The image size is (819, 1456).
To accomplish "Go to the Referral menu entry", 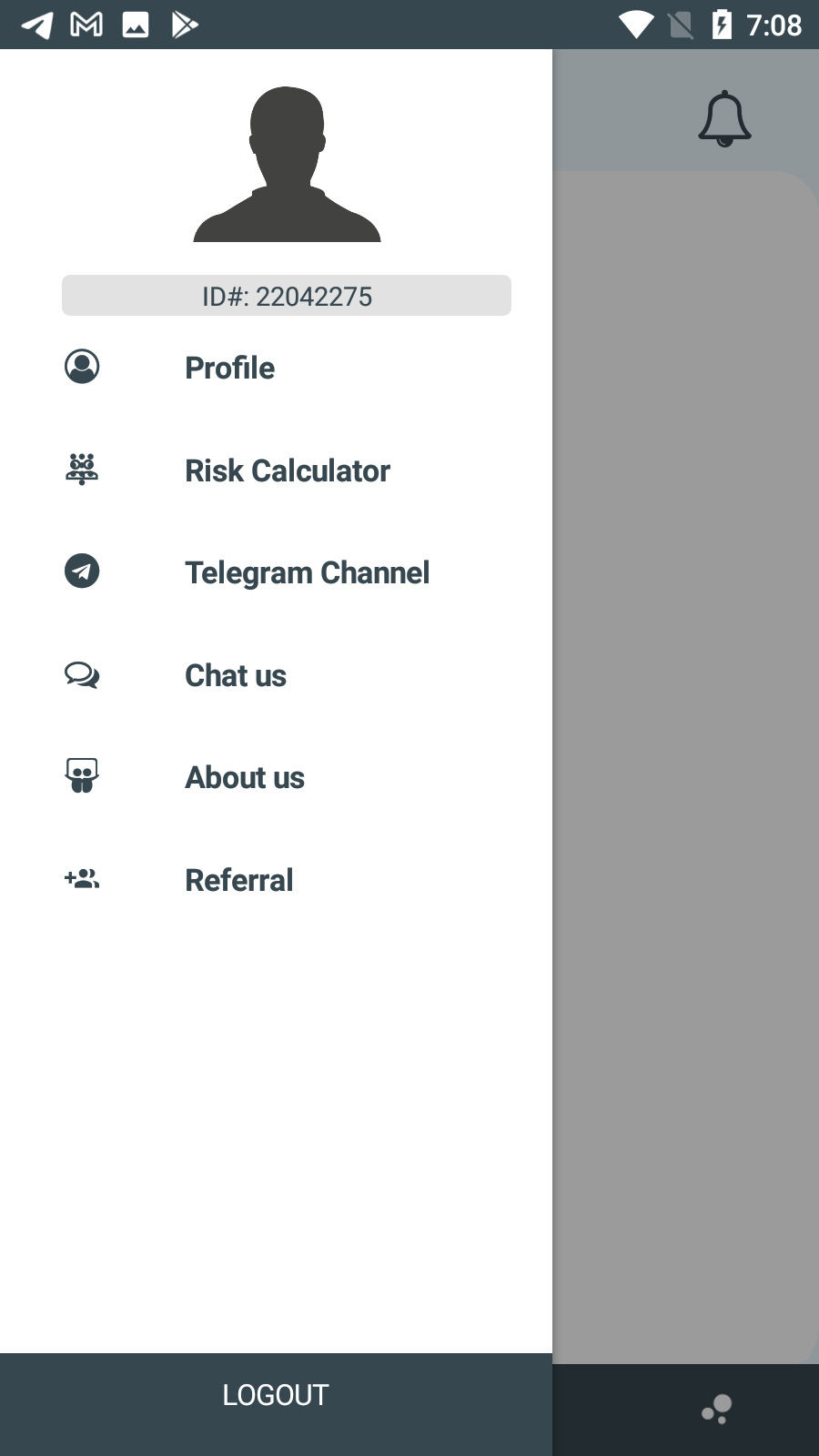I will (238, 880).
